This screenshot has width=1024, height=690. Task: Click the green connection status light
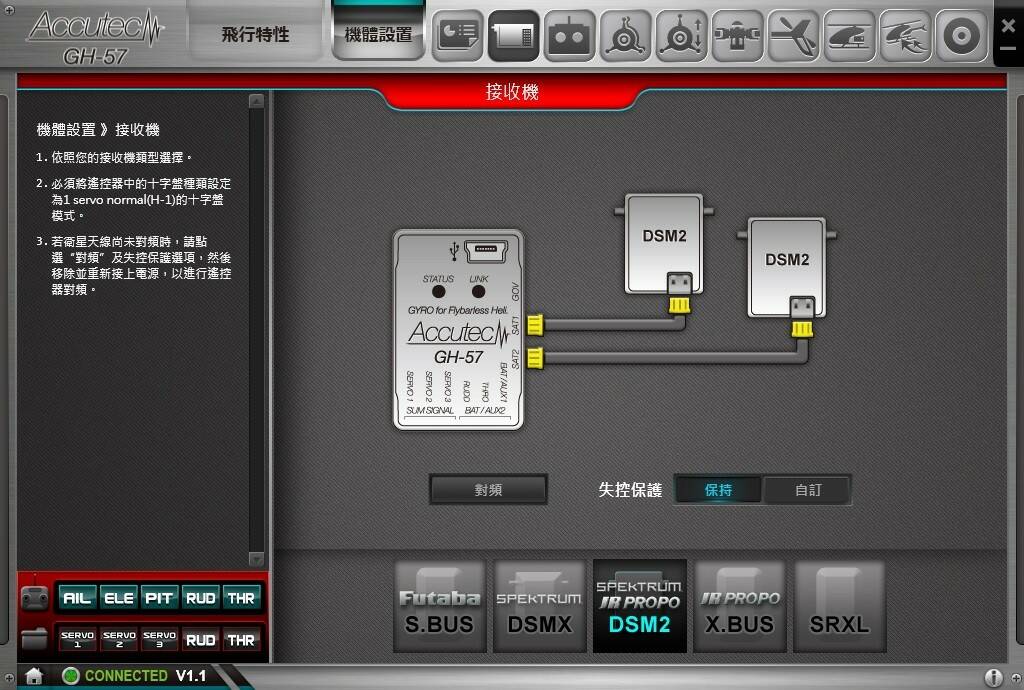pos(71,676)
